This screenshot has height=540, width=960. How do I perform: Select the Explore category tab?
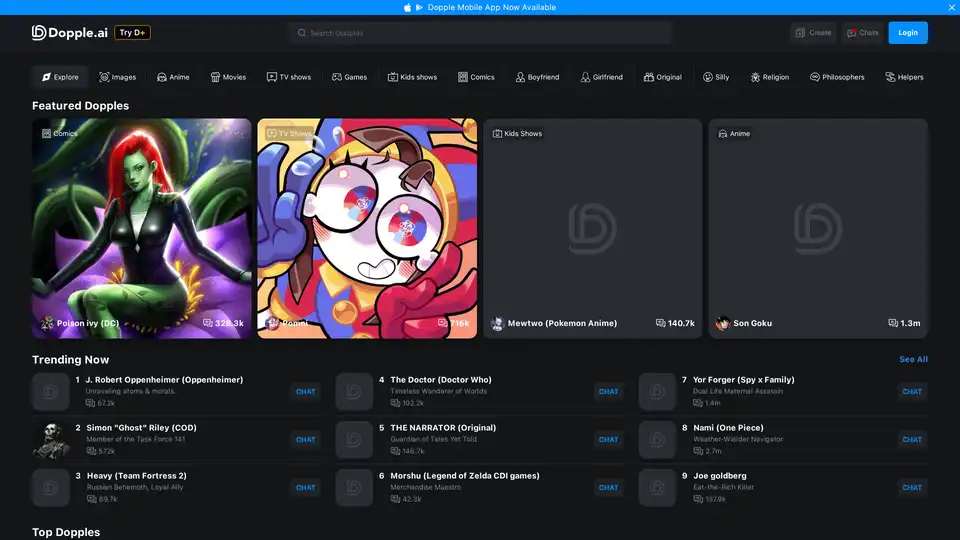60,77
